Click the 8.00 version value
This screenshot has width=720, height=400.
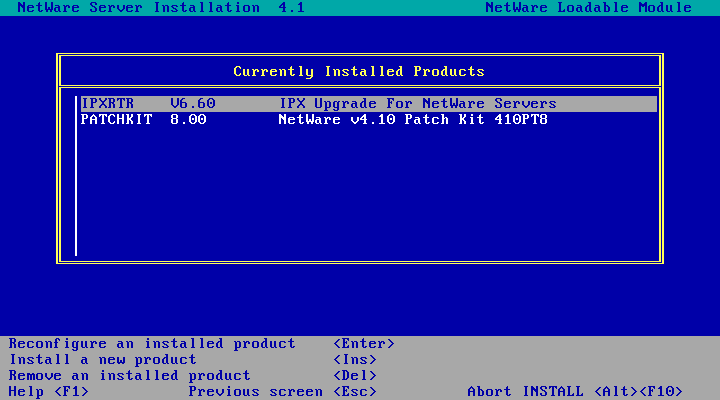pos(188,120)
